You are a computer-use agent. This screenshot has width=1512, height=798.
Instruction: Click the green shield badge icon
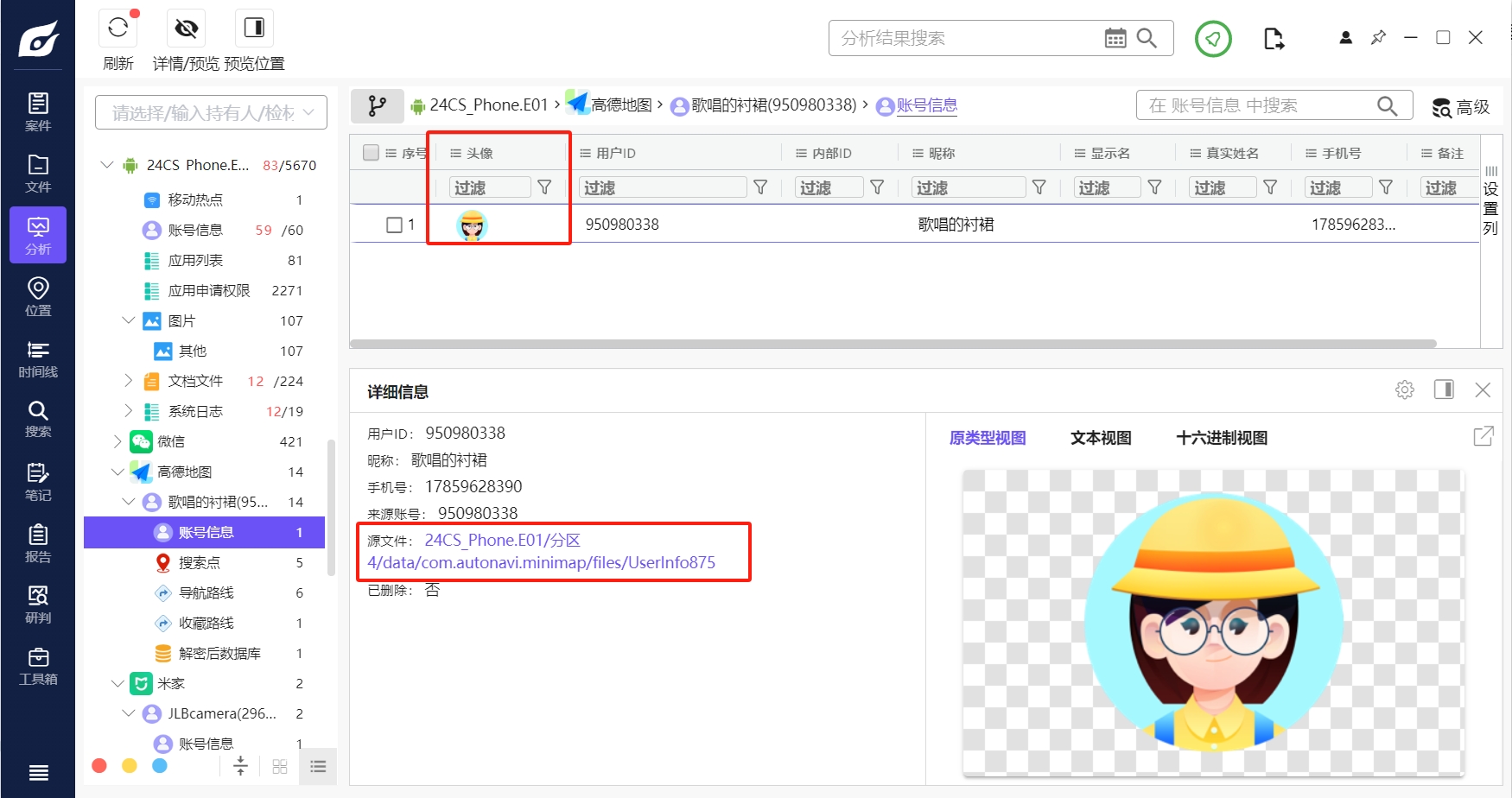pos(1213,39)
